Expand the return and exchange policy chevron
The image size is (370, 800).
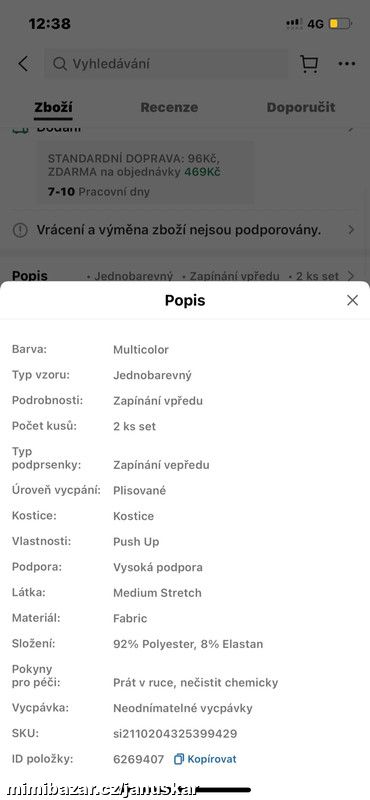pos(351,230)
